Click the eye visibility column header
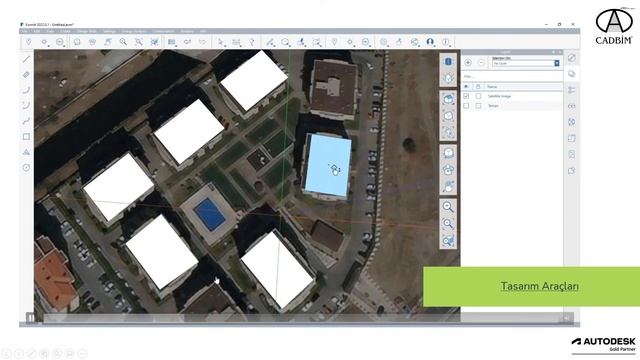This screenshot has width=640, height=360. pyautogui.click(x=466, y=87)
